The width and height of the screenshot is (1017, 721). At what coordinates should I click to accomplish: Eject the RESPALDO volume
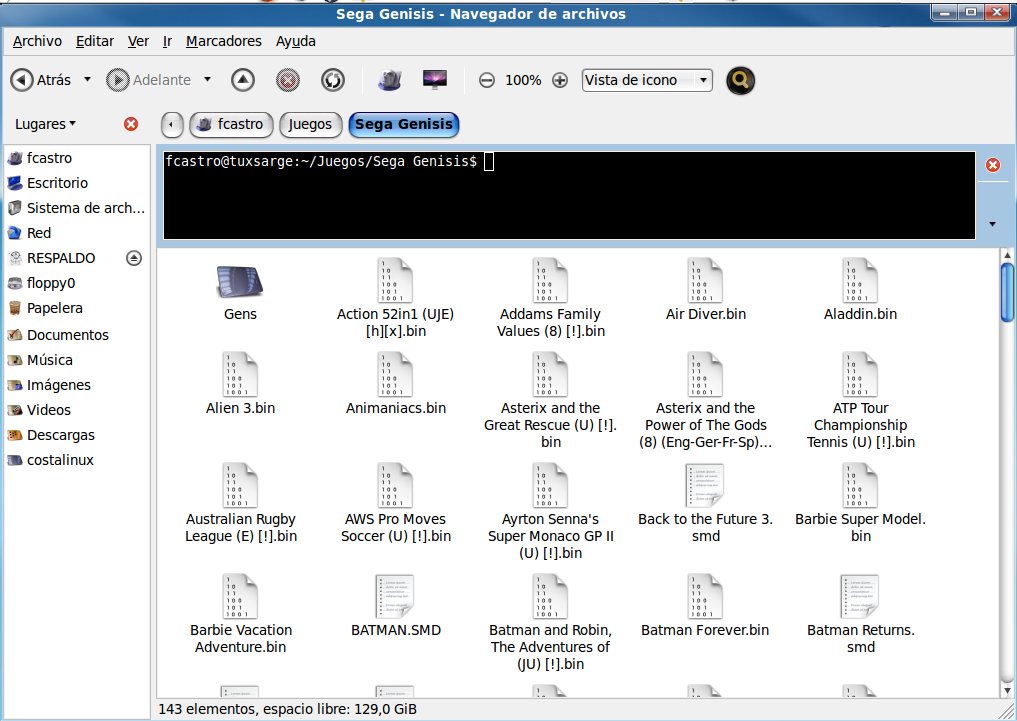click(134, 258)
